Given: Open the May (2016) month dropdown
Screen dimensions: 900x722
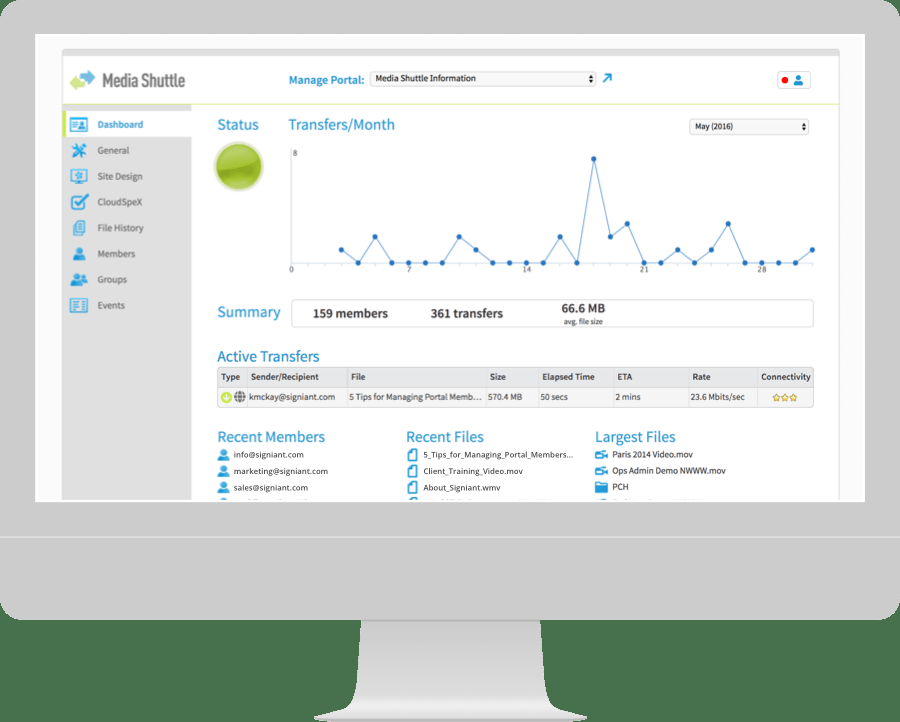Looking at the screenshot, I should pyautogui.click(x=748, y=127).
